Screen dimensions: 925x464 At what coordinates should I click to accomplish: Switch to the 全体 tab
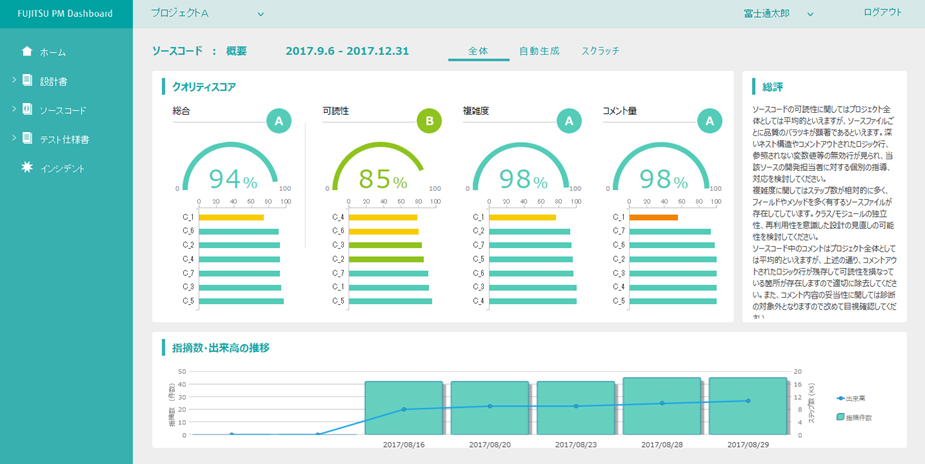tap(478, 51)
